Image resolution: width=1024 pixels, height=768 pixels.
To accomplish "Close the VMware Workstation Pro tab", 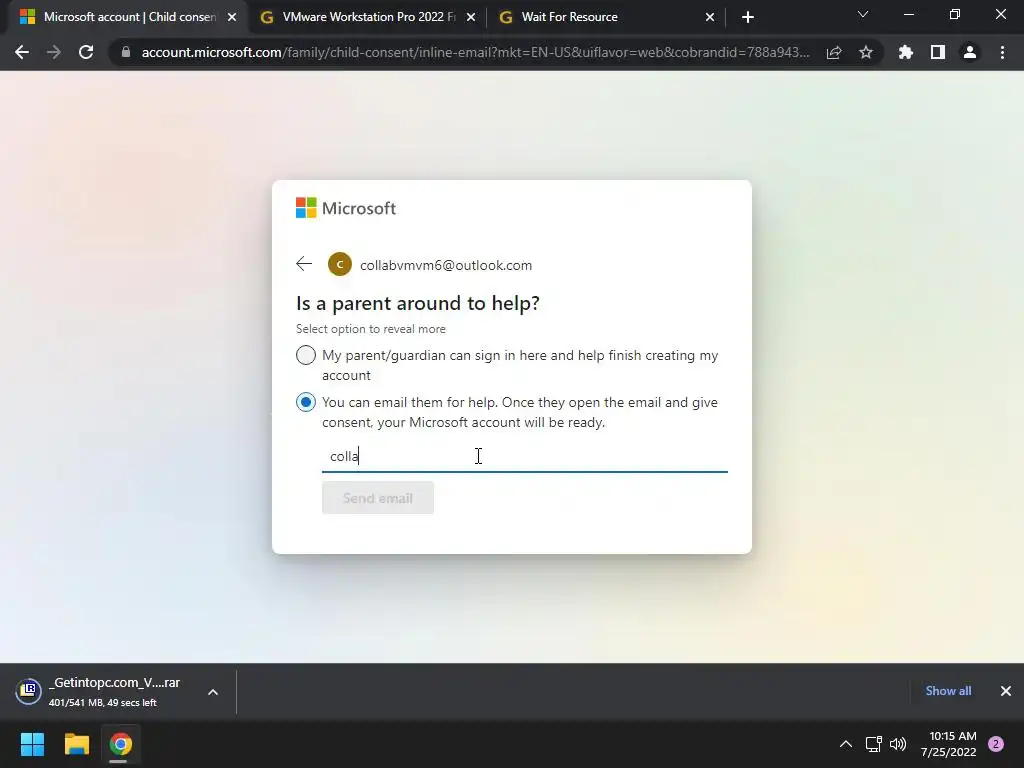I will (x=471, y=17).
